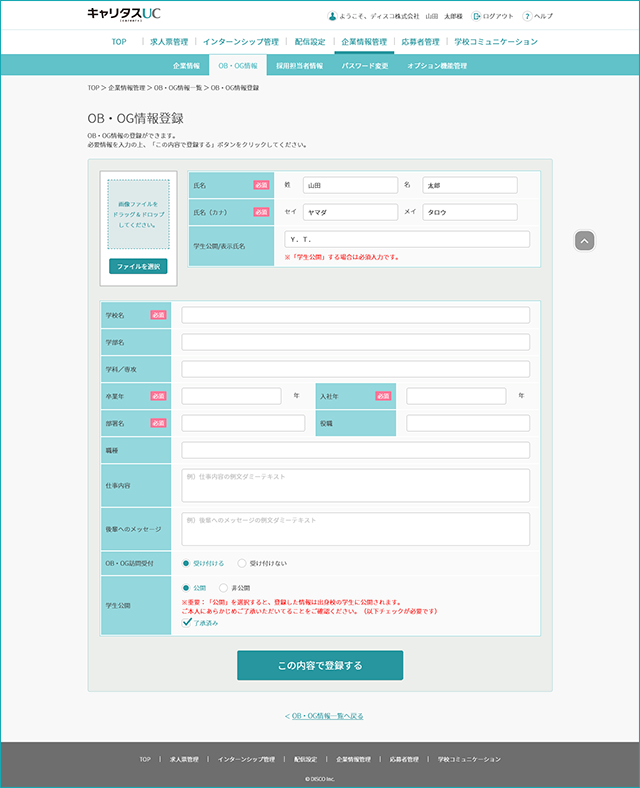This screenshot has width=640, height=788.
Task: Open the パスワード変更 tab
Action: click(365, 65)
